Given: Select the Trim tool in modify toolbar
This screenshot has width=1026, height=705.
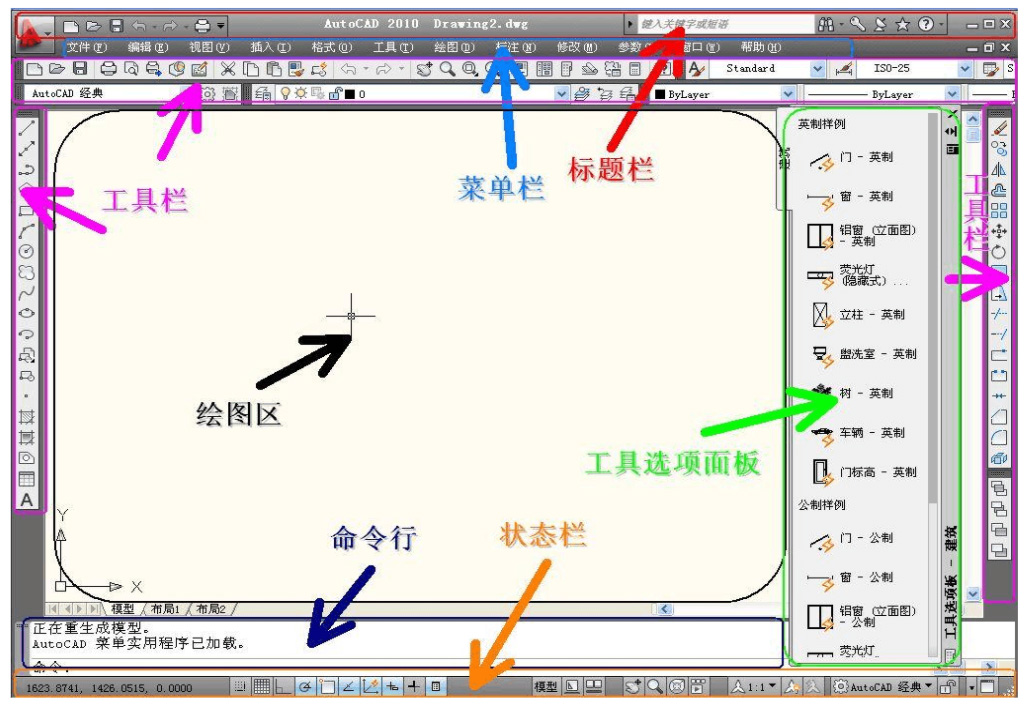Looking at the screenshot, I should [999, 314].
